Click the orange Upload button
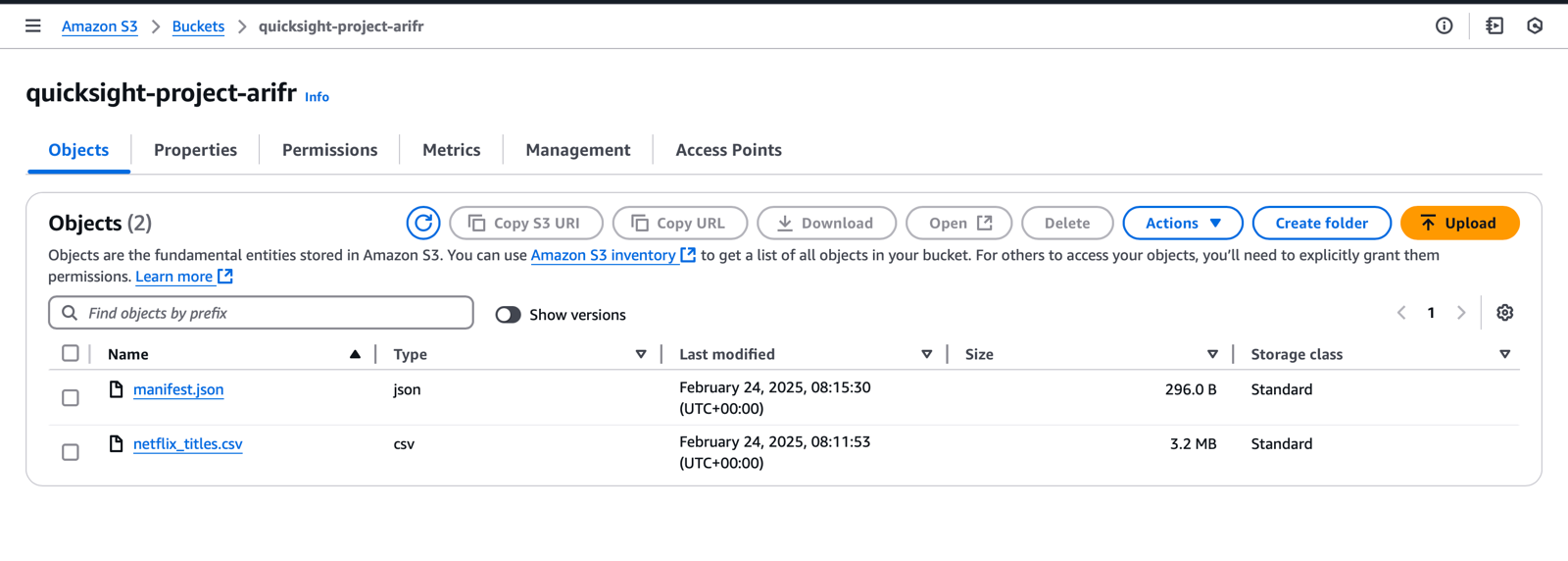Screen dimensions: 1568x561 tap(1460, 224)
